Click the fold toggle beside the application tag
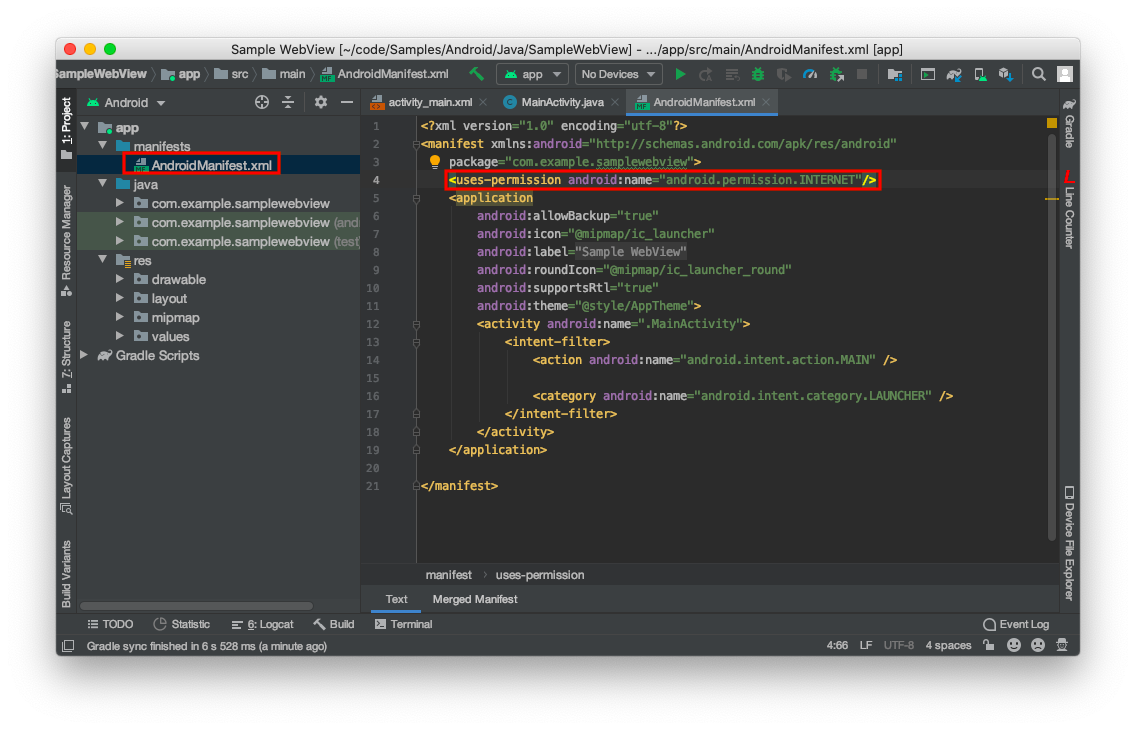Viewport: 1136px width, 730px height. 417,198
